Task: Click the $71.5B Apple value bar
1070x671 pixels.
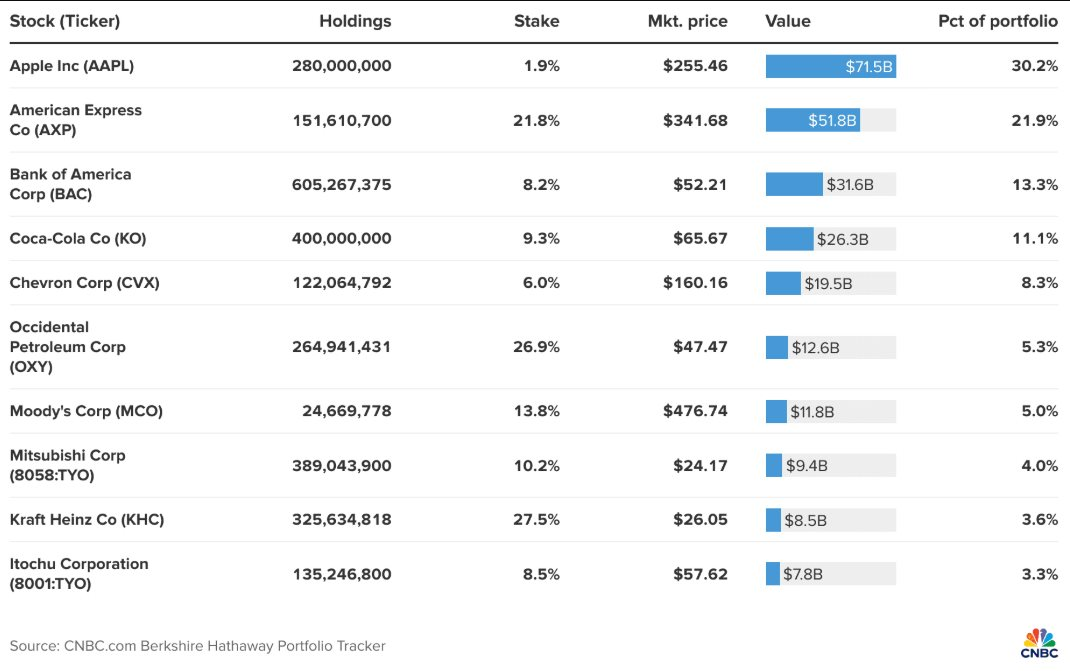Action: 830,66
